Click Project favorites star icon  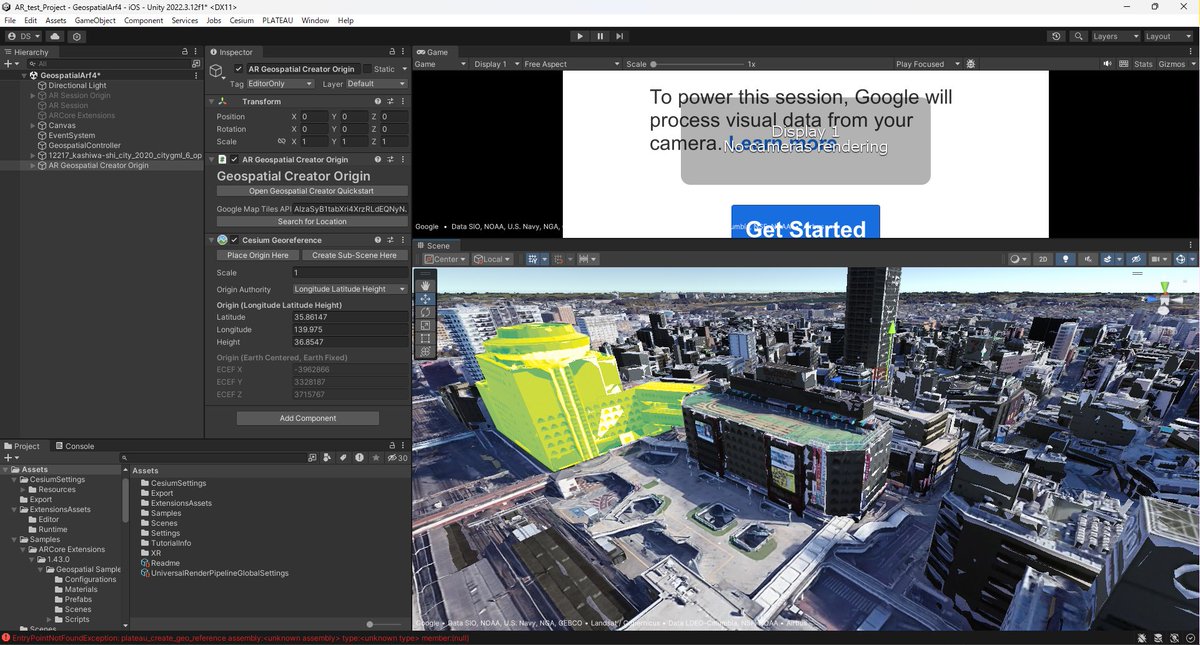(x=374, y=457)
